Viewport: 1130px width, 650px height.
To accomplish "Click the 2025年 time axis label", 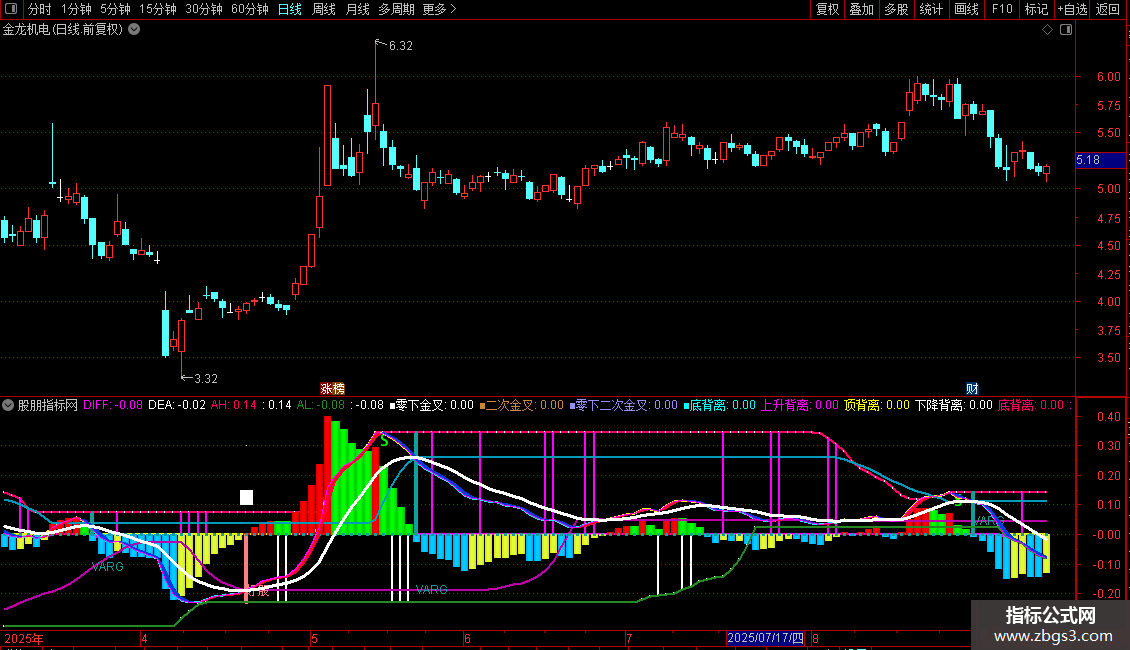I will click(x=24, y=638).
